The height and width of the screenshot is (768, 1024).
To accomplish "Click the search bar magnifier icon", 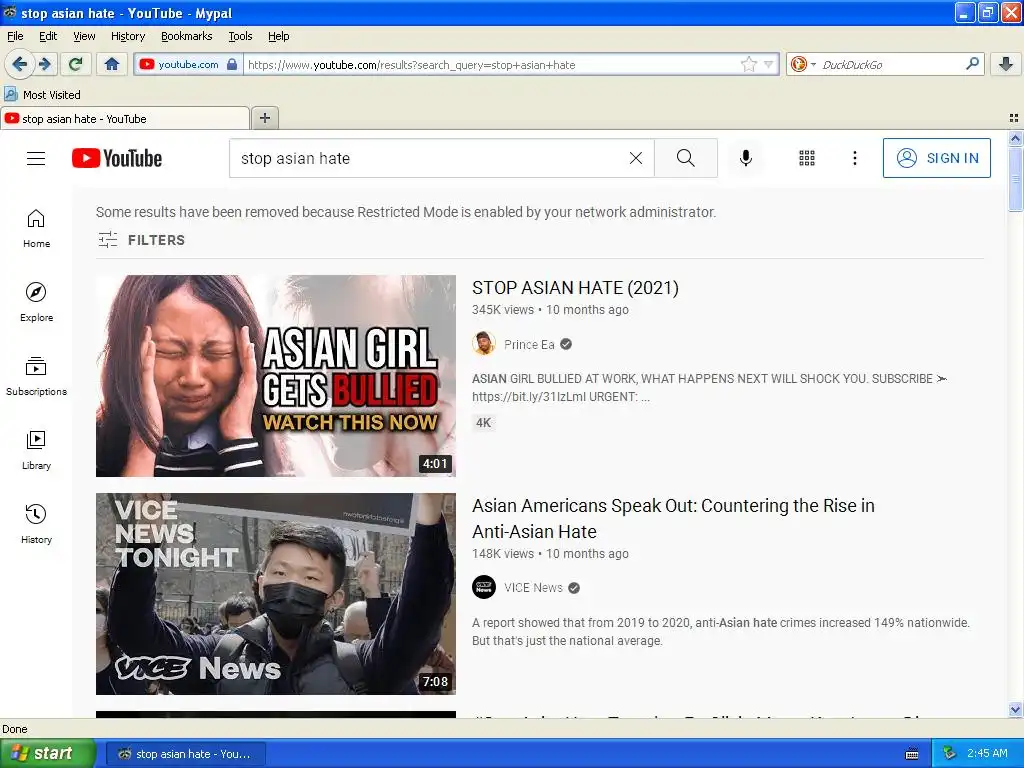I will pyautogui.click(x=972, y=64).
